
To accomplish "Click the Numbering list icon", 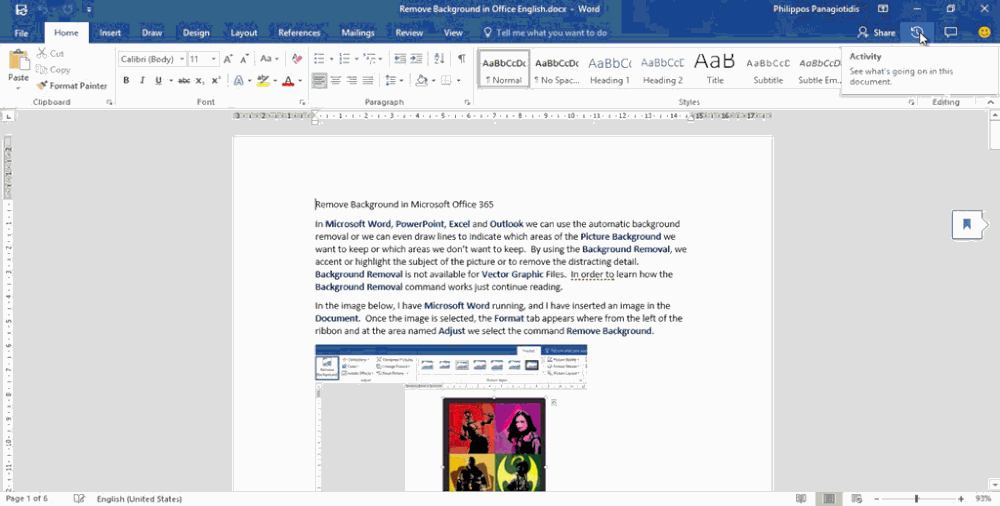I will (x=344, y=59).
